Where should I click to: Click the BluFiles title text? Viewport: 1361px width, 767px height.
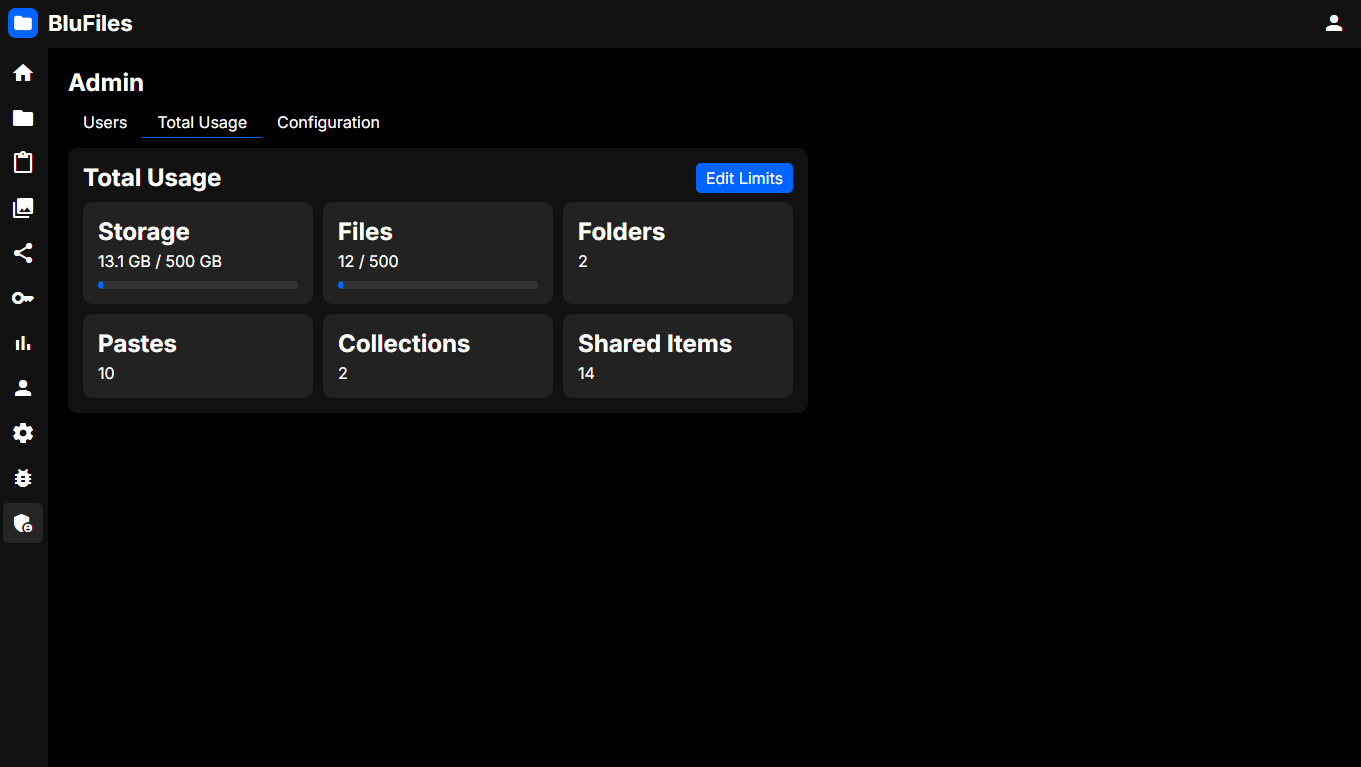point(90,24)
